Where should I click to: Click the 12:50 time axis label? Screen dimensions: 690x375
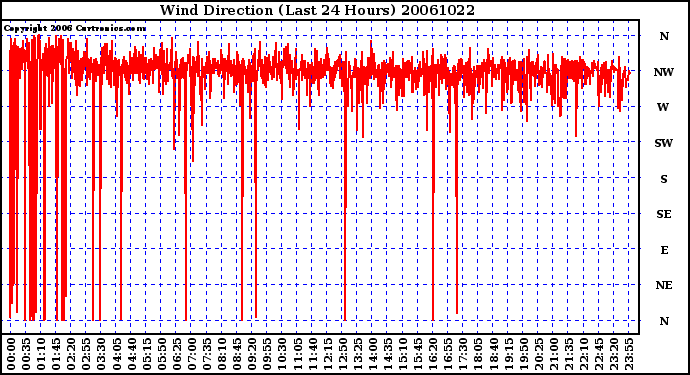[343, 353]
